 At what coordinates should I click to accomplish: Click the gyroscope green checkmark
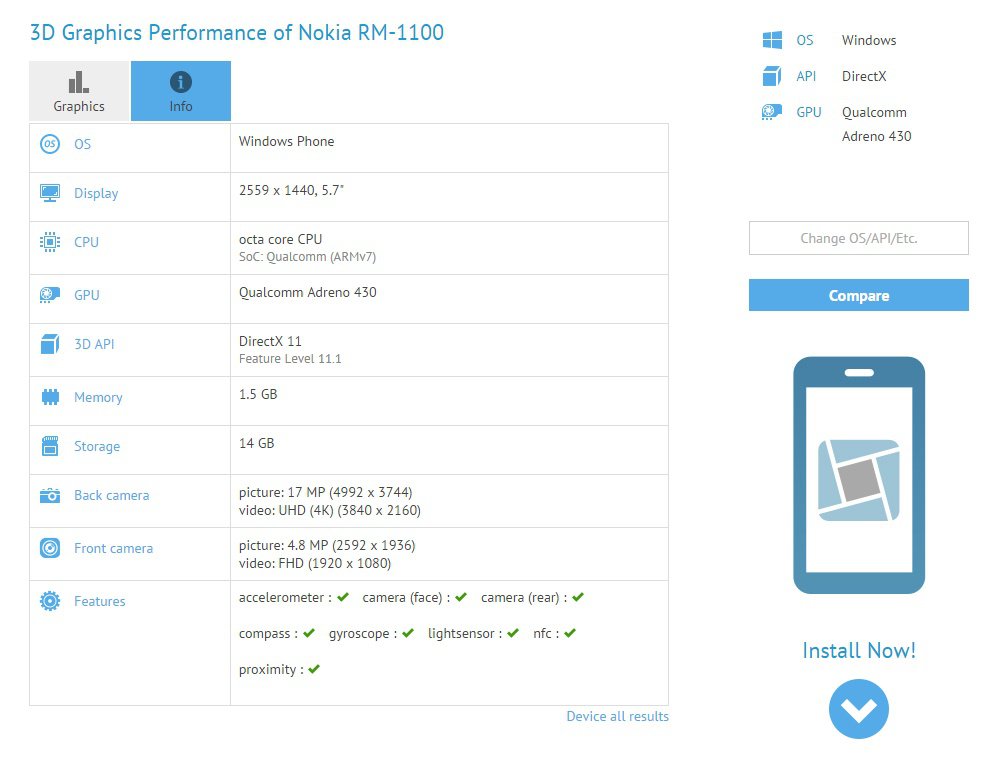tap(408, 633)
